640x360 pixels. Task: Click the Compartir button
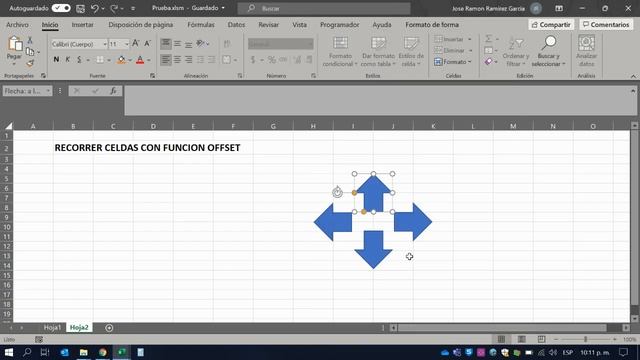coord(551,25)
